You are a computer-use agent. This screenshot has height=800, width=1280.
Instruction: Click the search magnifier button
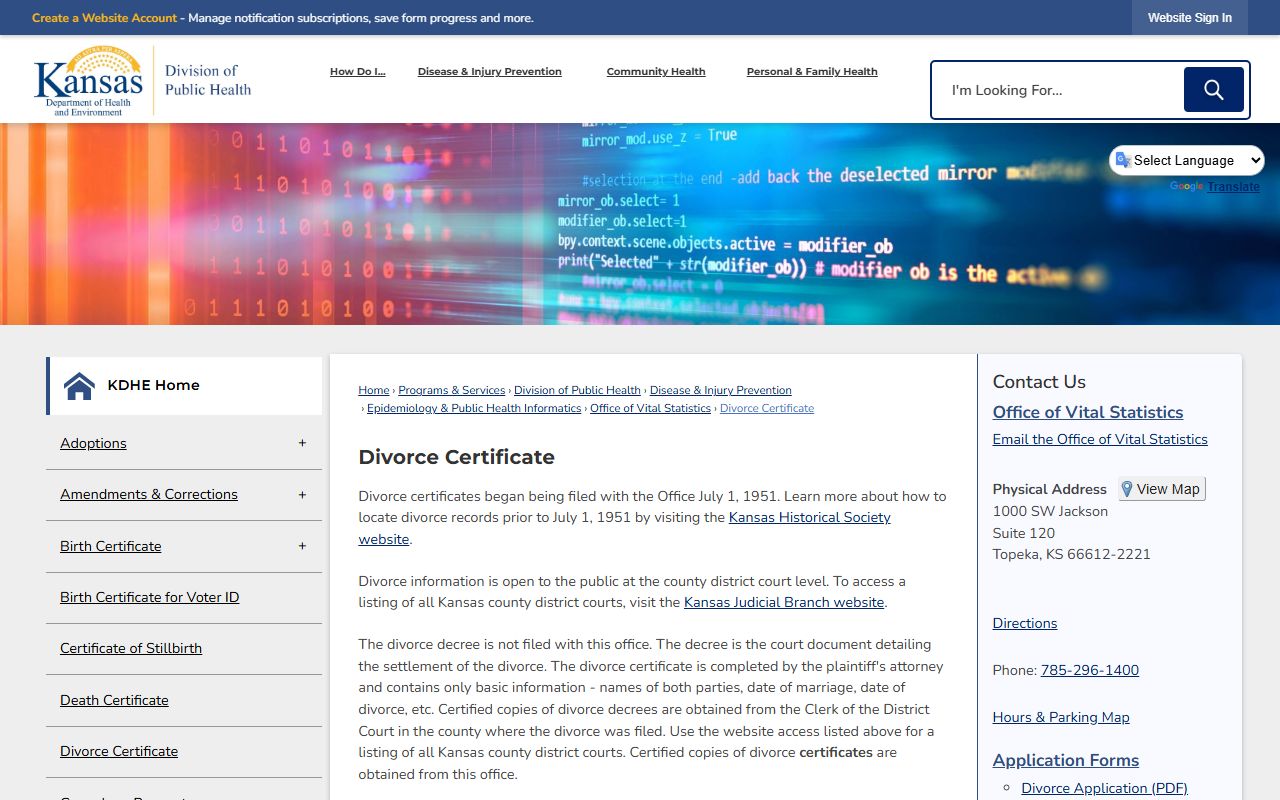pos(1213,90)
